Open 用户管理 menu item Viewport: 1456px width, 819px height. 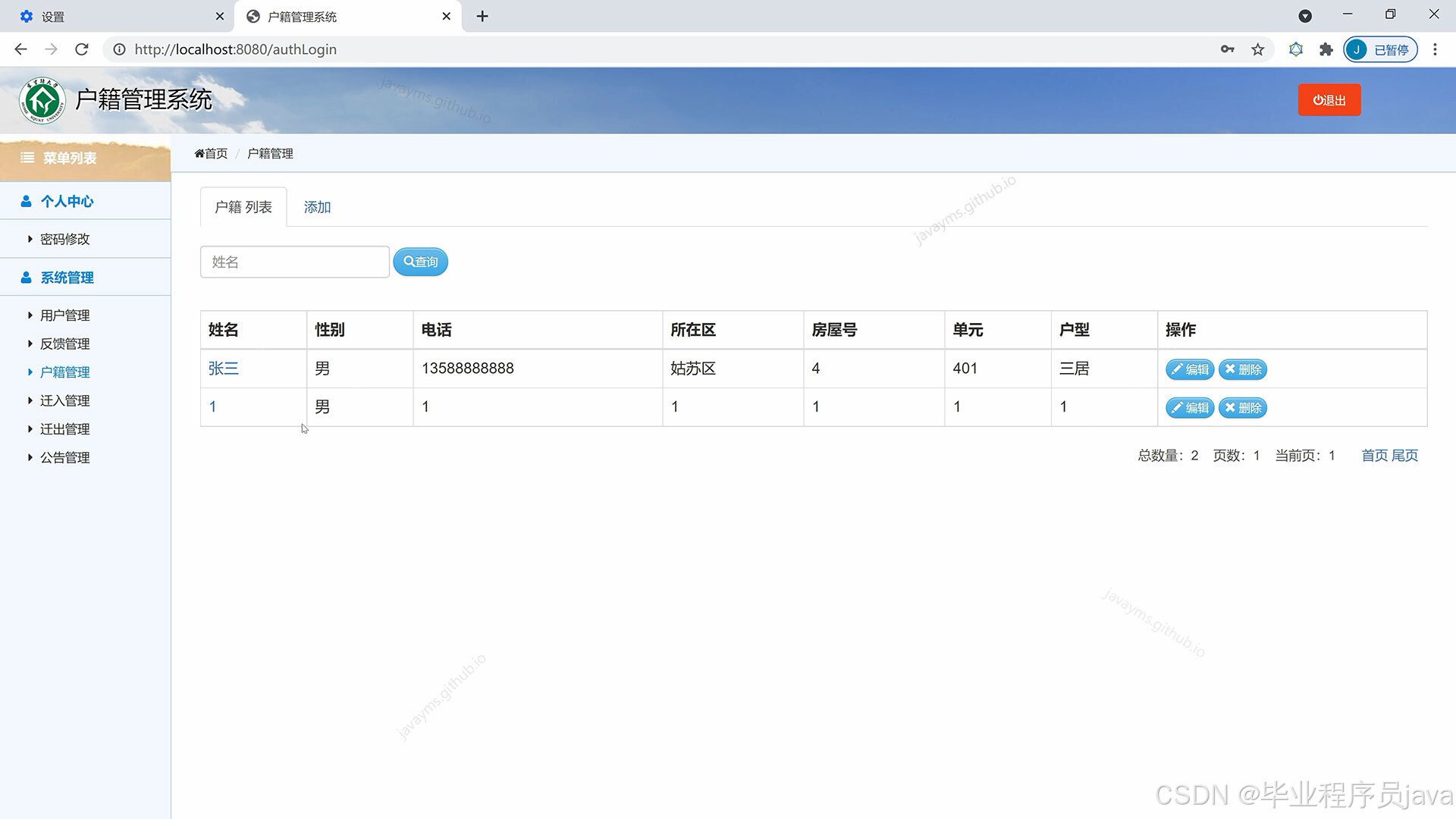[x=64, y=315]
